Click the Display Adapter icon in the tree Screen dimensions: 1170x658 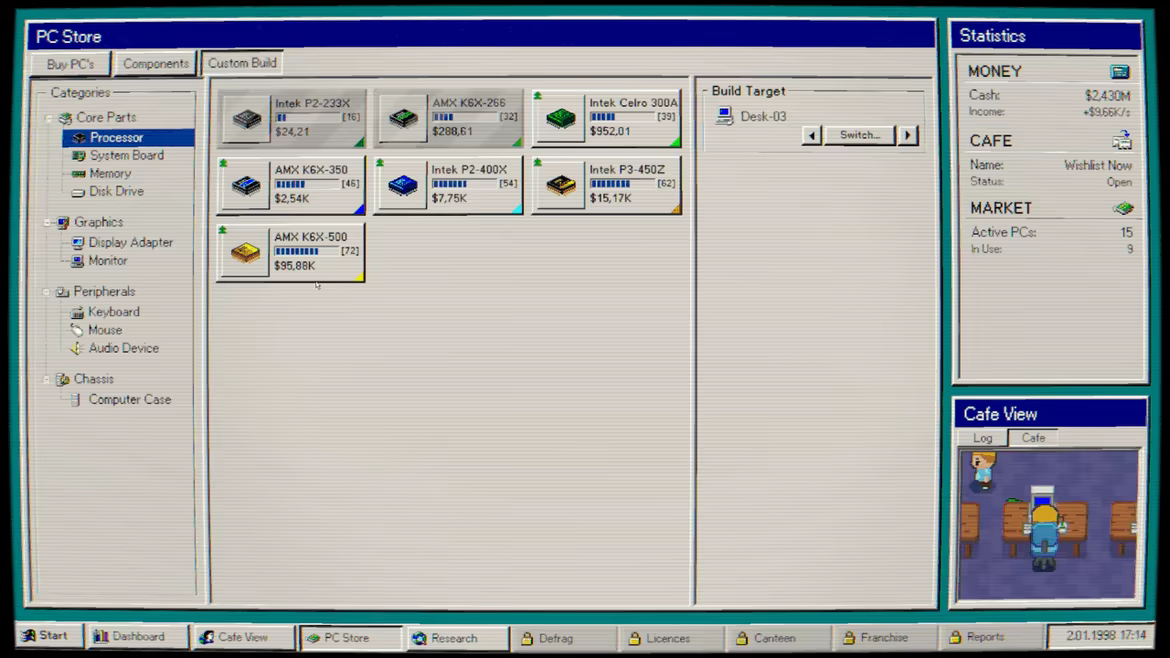pyautogui.click(x=78, y=242)
